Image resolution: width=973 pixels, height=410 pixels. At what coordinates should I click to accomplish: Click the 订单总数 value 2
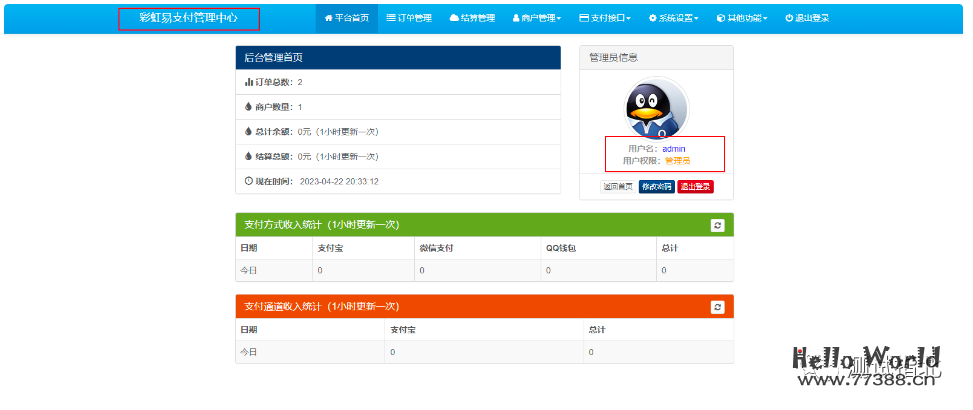click(x=300, y=82)
